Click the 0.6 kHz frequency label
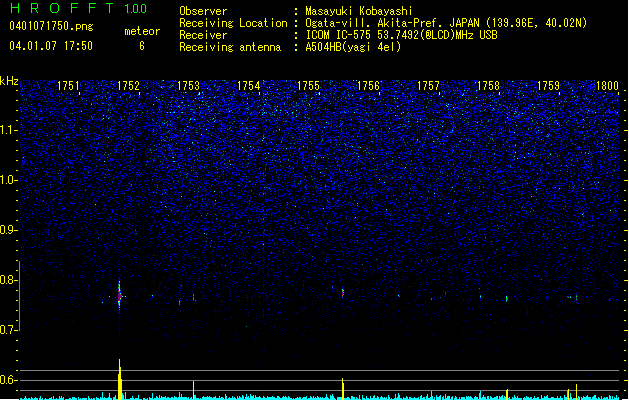The width and height of the screenshot is (629, 400). click(8, 380)
